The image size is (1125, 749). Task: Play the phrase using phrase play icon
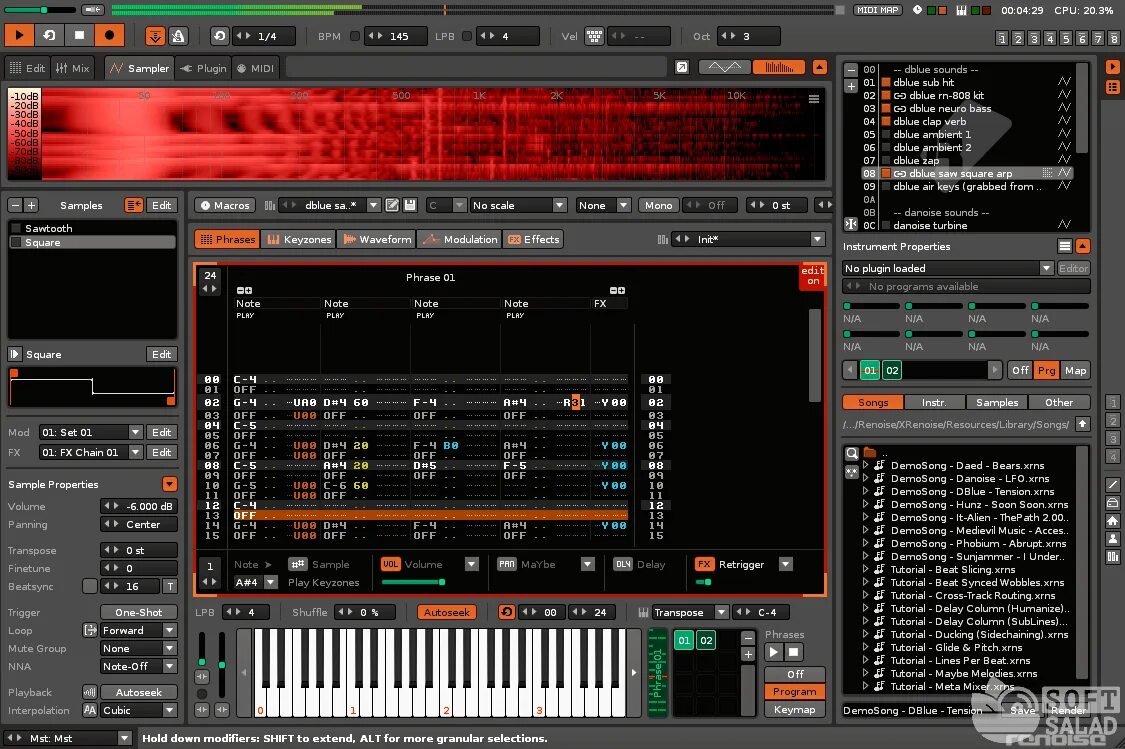coord(773,652)
